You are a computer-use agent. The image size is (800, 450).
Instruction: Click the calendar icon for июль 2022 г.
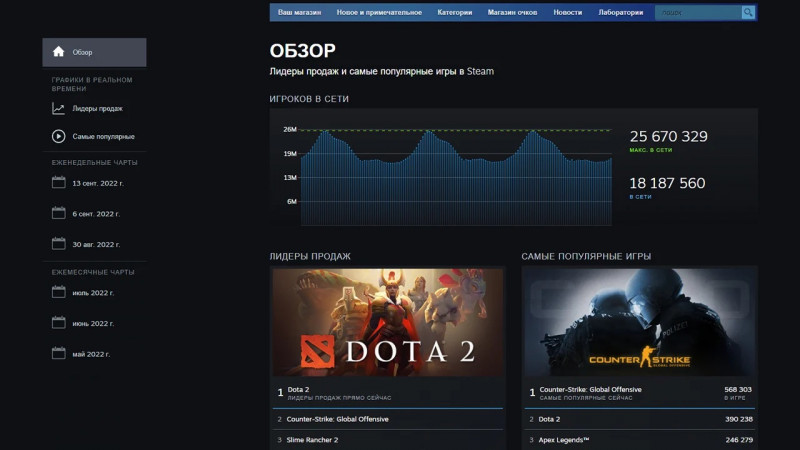[59, 292]
